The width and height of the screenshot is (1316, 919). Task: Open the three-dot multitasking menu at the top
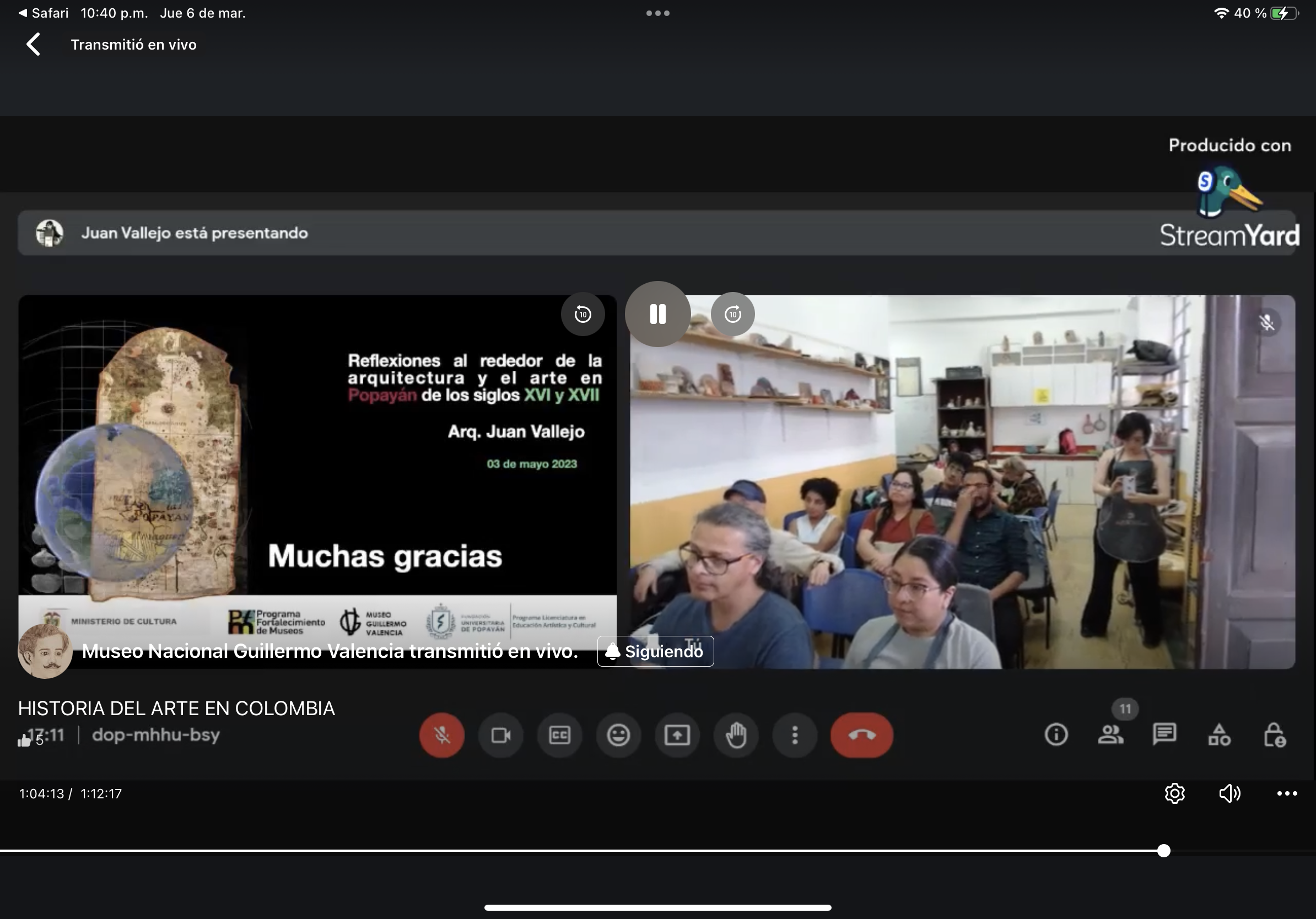coord(657,13)
